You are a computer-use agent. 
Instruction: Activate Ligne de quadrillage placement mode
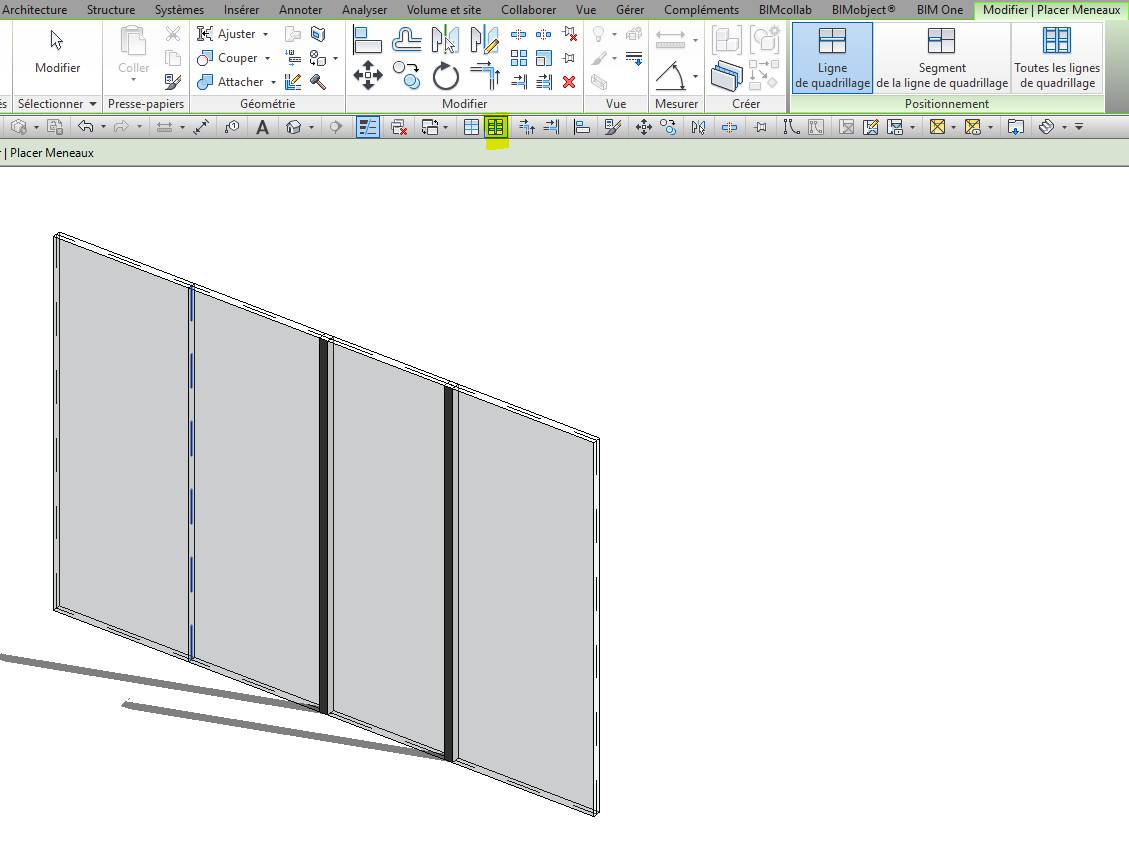coord(832,57)
